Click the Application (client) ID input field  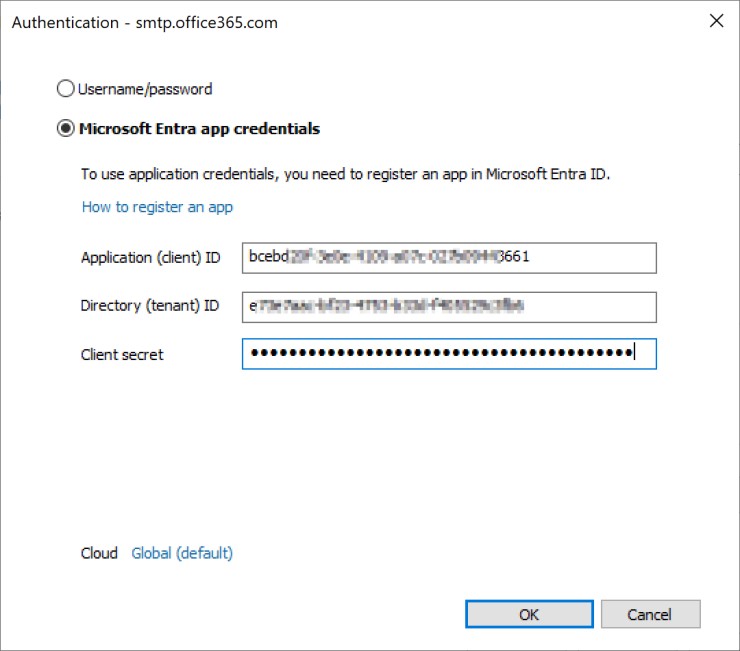pyautogui.click(x=449, y=258)
